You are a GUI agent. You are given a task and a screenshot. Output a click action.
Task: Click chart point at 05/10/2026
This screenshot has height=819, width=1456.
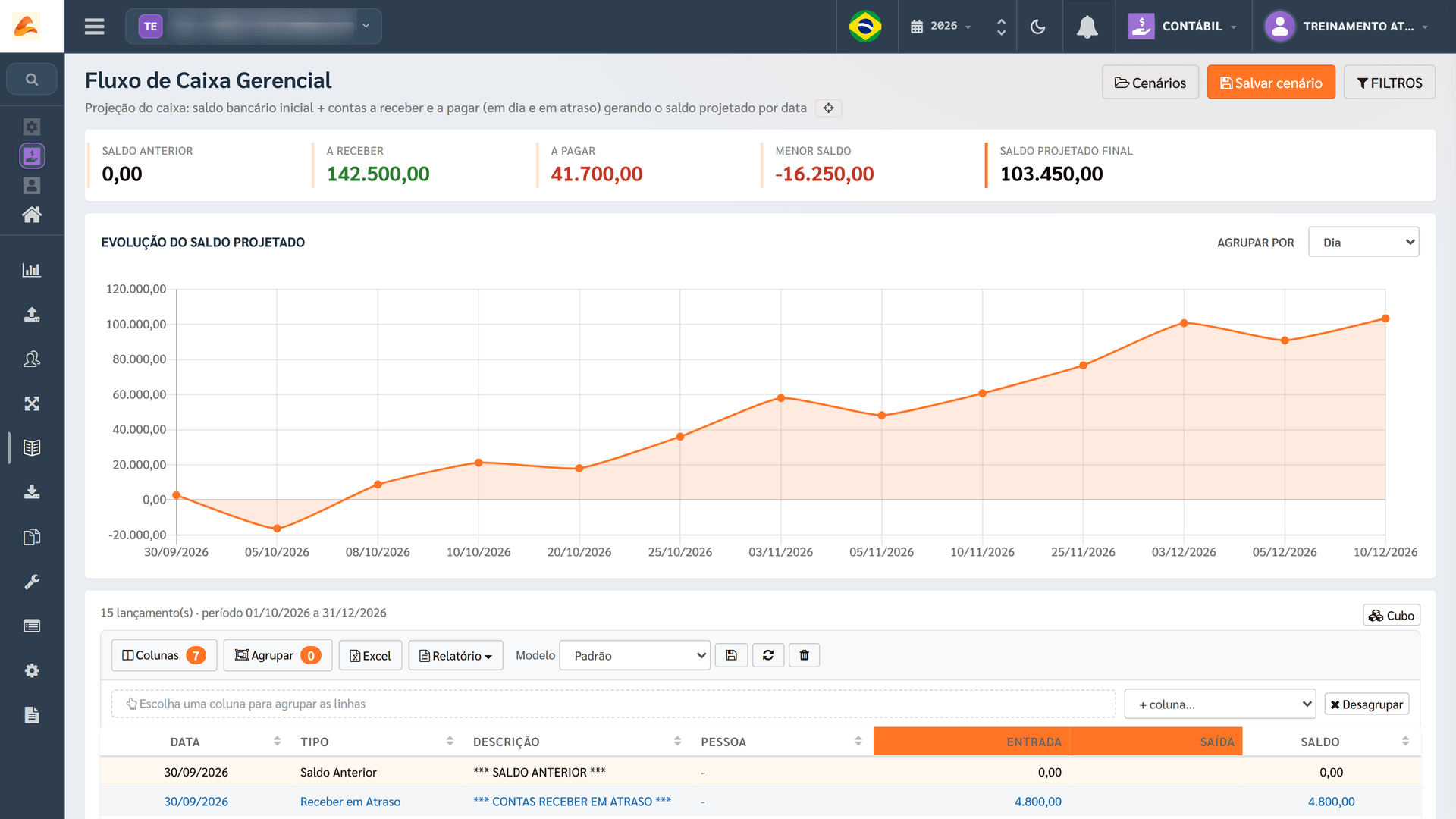point(277,529)
